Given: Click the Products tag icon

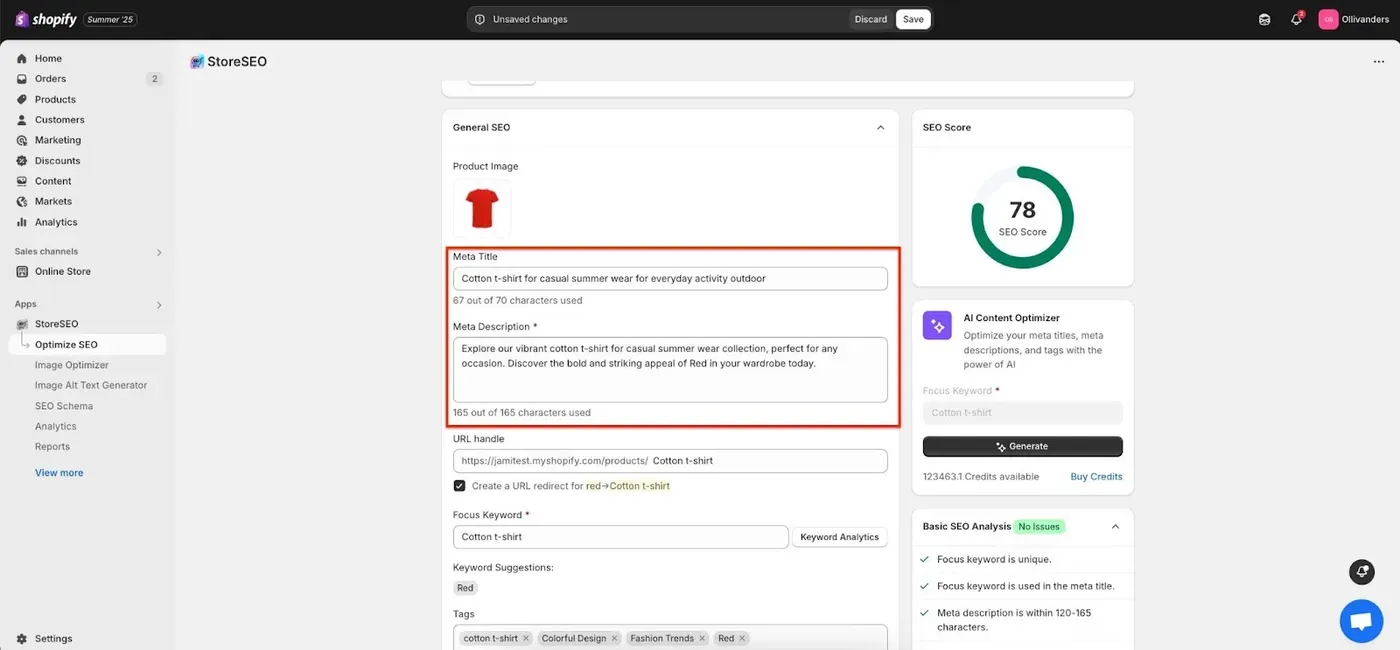Looking at the screenshot, I should [22, 100].
